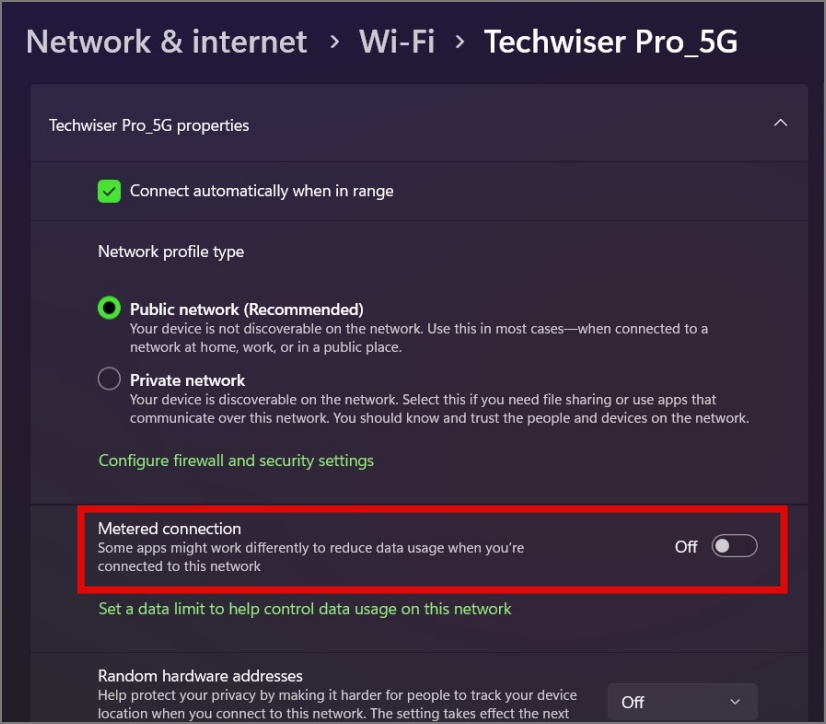
Task: Click the Techwiser Pro_5G properties header text
Action: 149,125
